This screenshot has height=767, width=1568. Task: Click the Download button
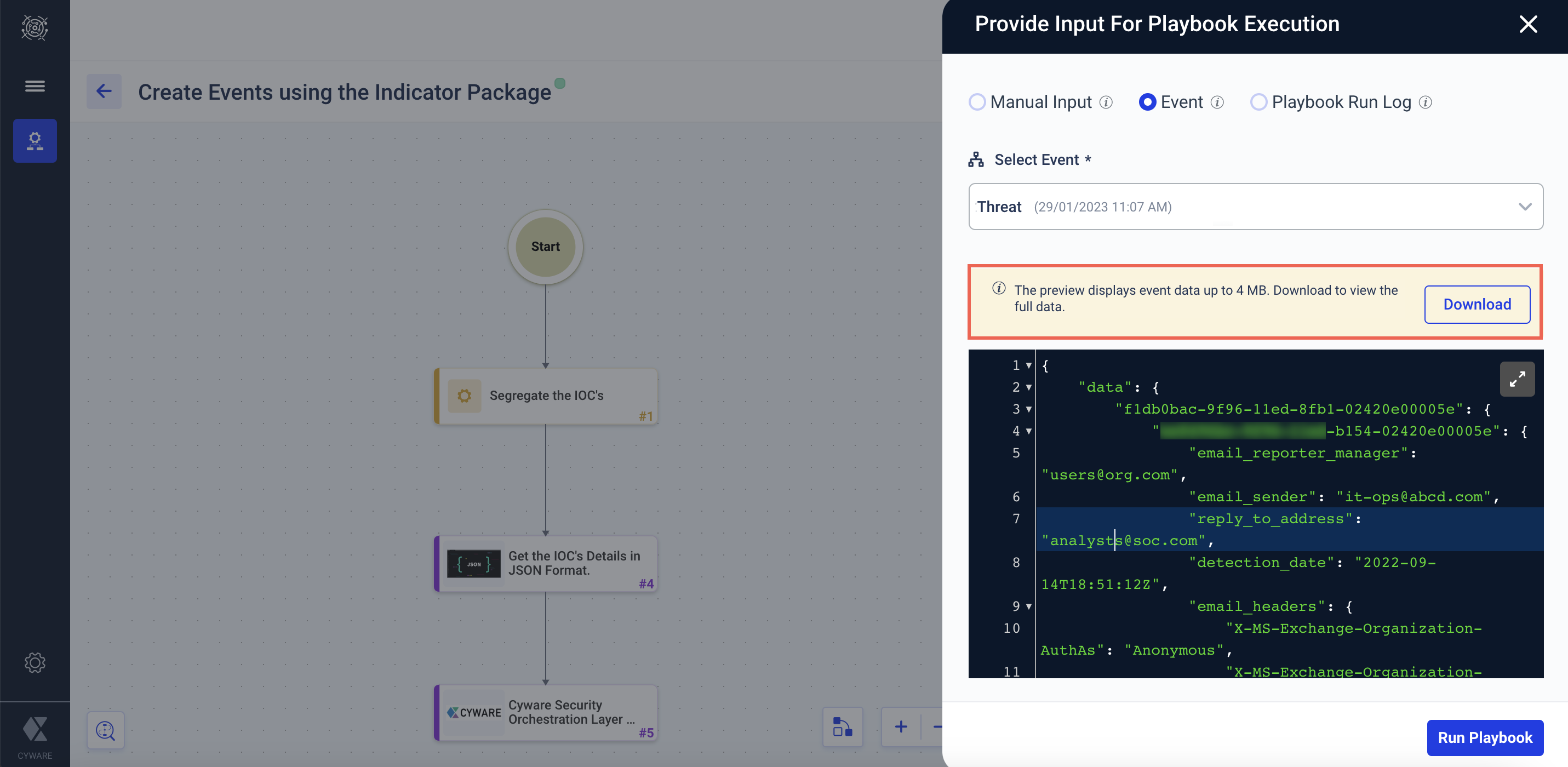pyautogui.click(x=1477, y=305)
